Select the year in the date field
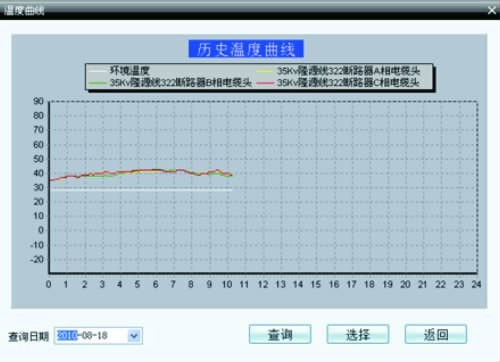This screenshot has height=362, width=500. tap(67, 335)
